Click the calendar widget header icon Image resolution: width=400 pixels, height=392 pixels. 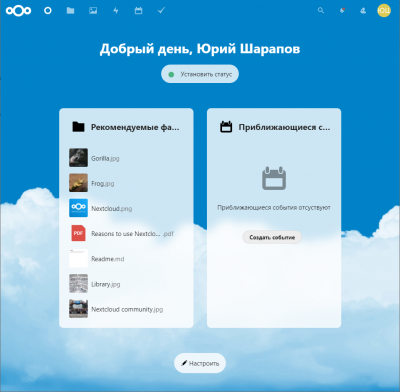(226, 127)
